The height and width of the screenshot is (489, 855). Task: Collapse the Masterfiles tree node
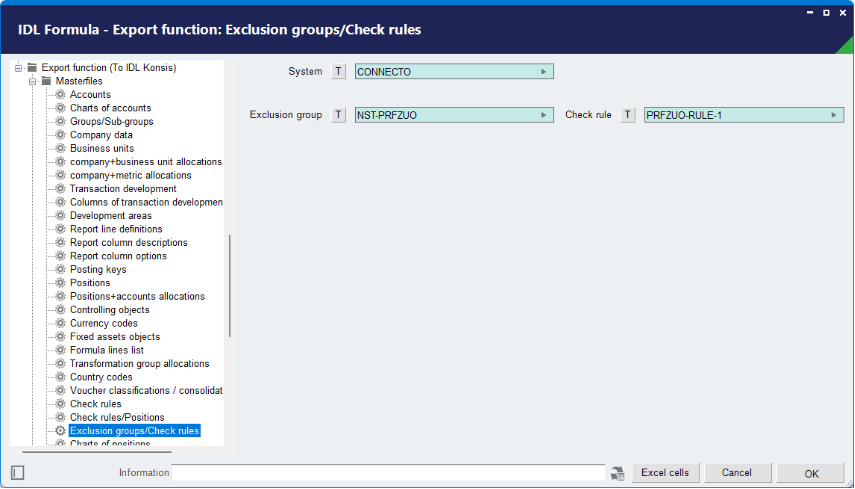pos(32,81)
